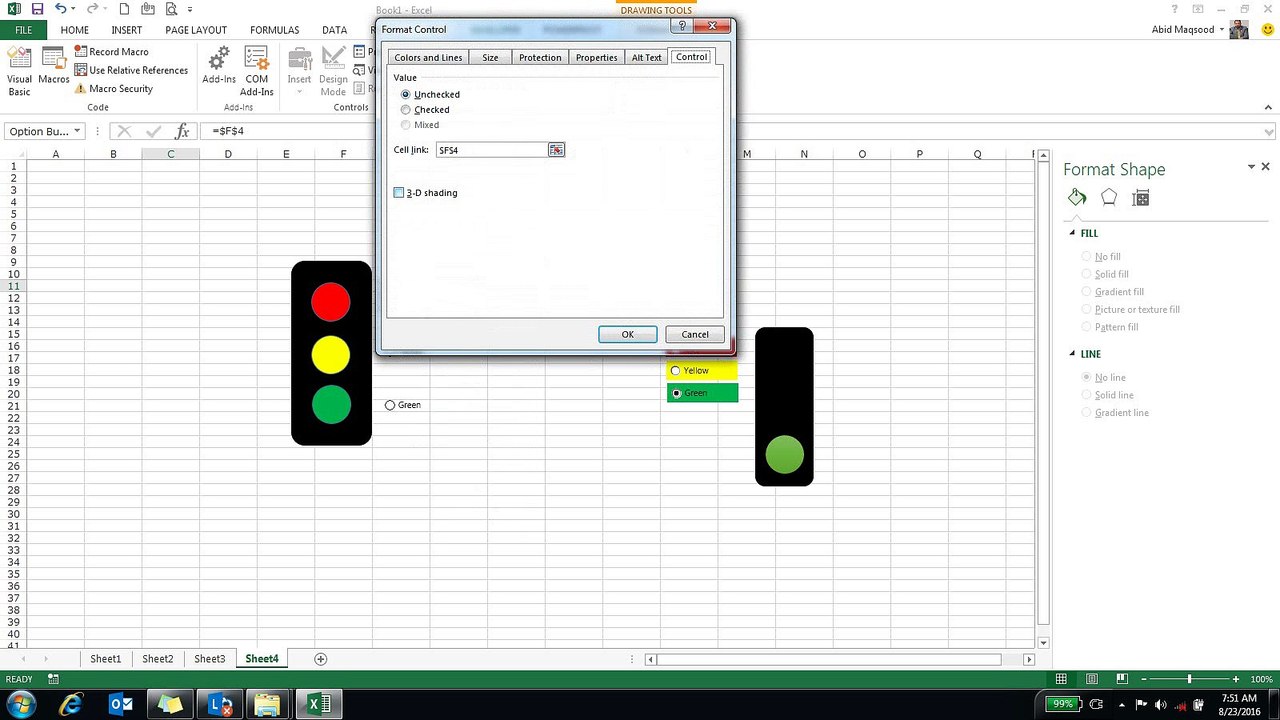Open the FILE tab
The width and height of the screenshot is (1280, 720).
[x=23, y=30]
